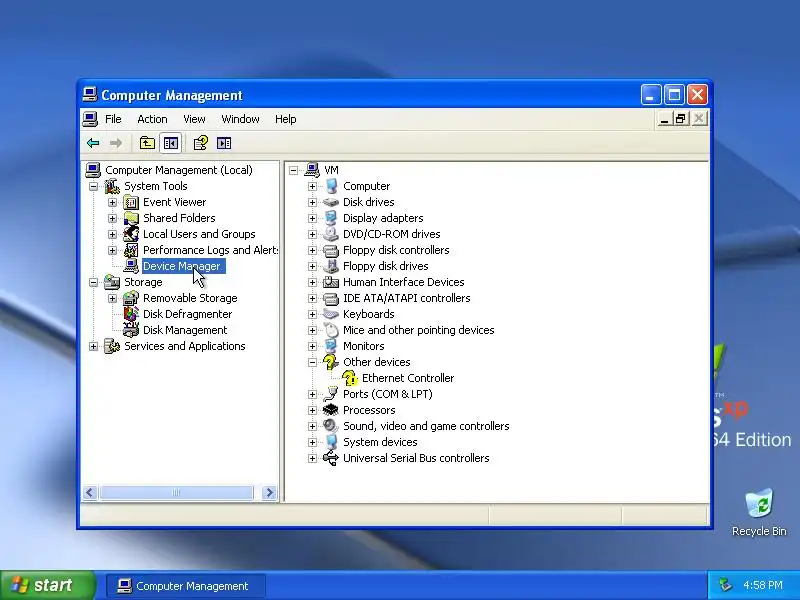Click the Keyboards device icon
The height and width of the screenshot is (600, 800).
tap(331, 314)
